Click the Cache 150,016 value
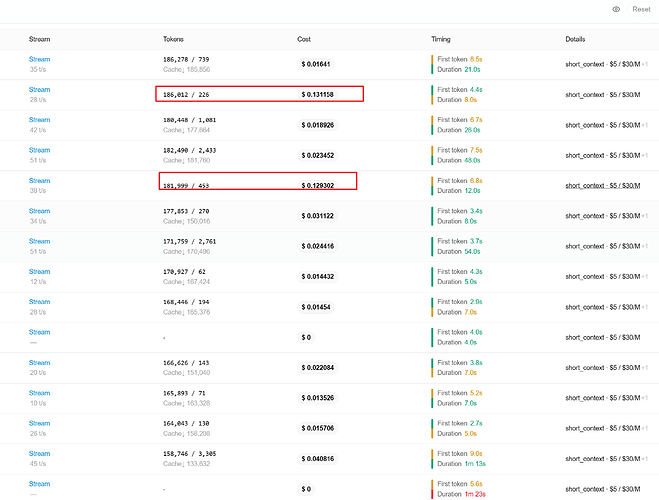This screenshot has width=659, height=500. pos(187,221)
